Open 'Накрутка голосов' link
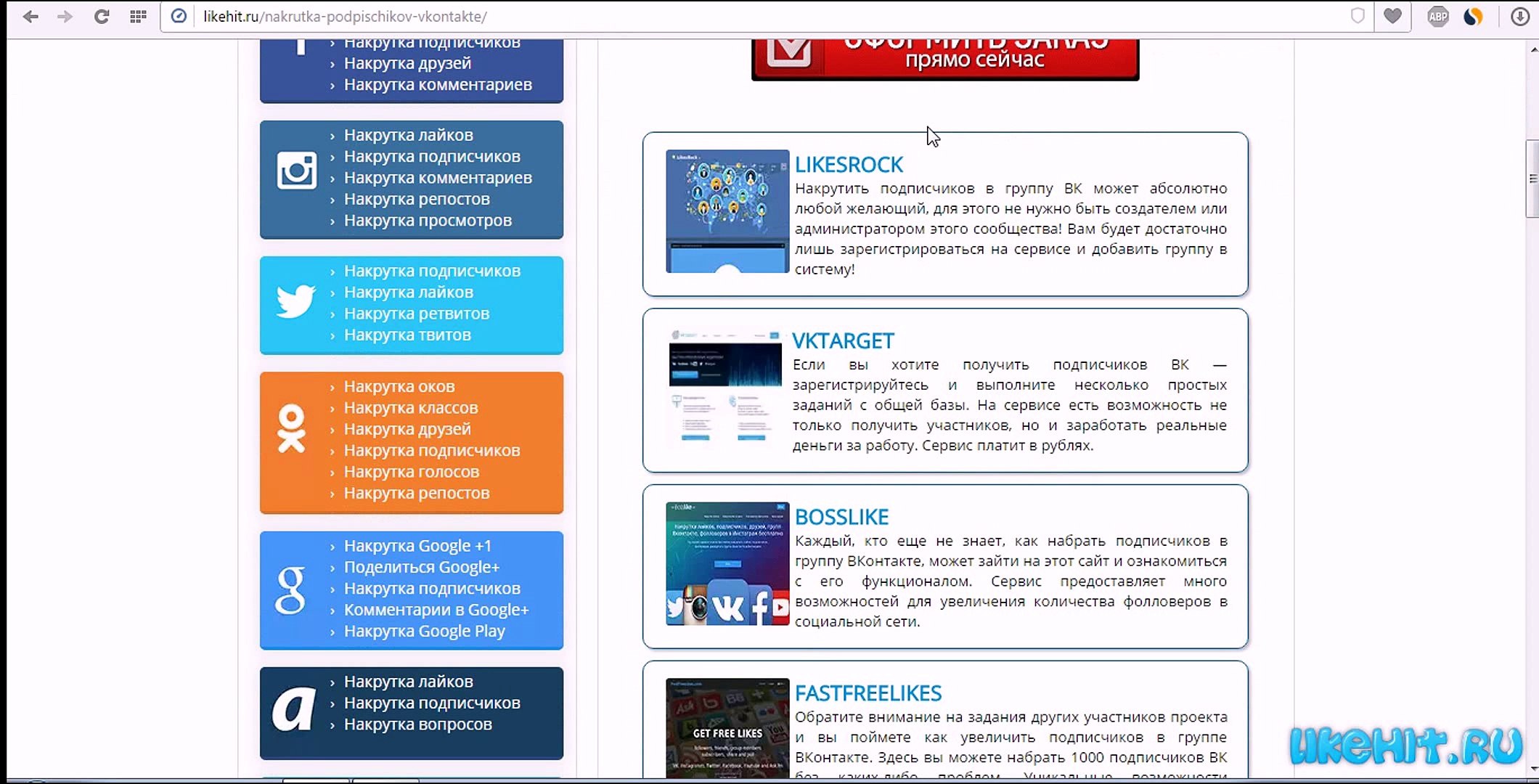The width and height of the screenshot is (1539, 784). coord(412,472)
